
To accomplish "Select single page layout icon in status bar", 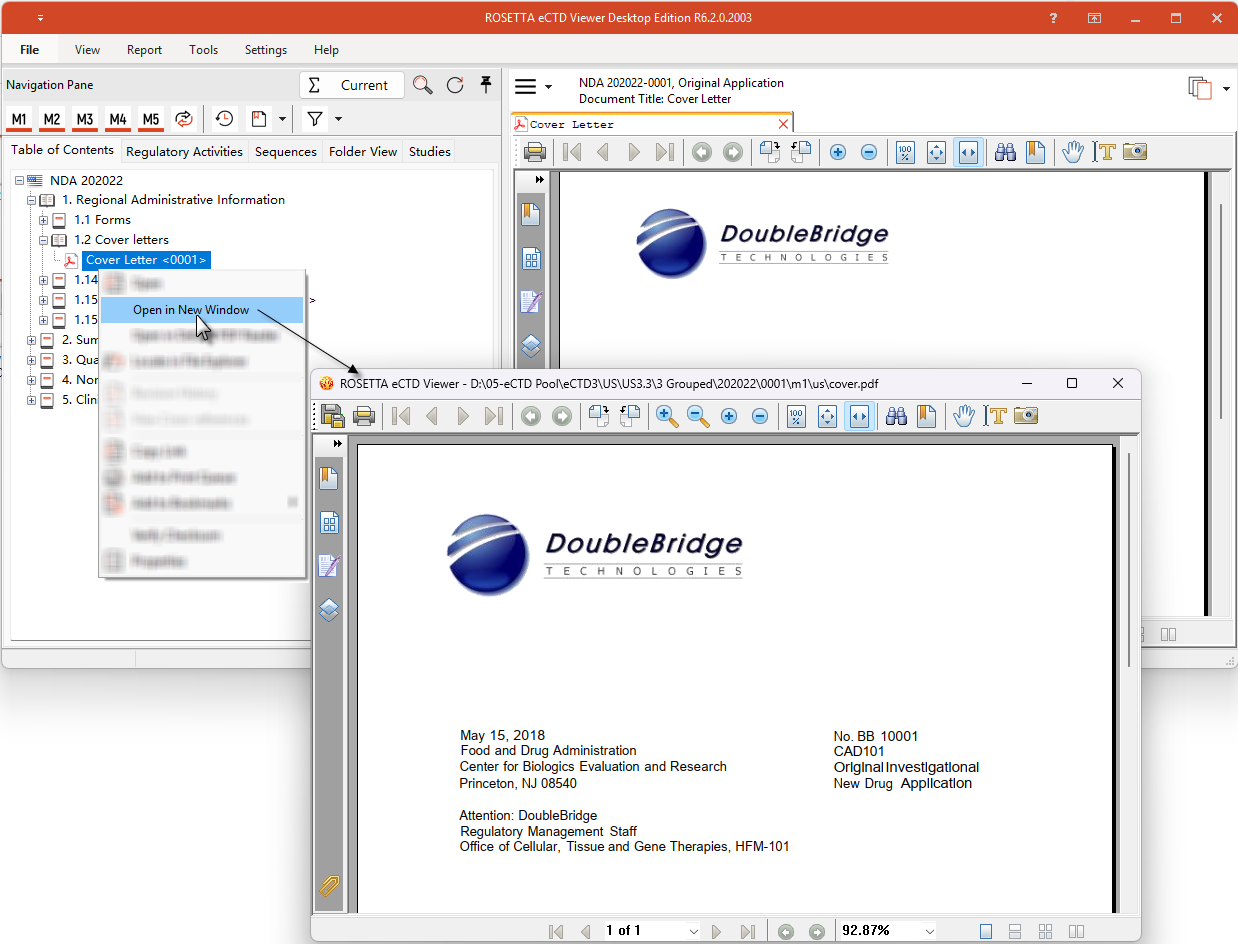I will click(x=986, y=931).
